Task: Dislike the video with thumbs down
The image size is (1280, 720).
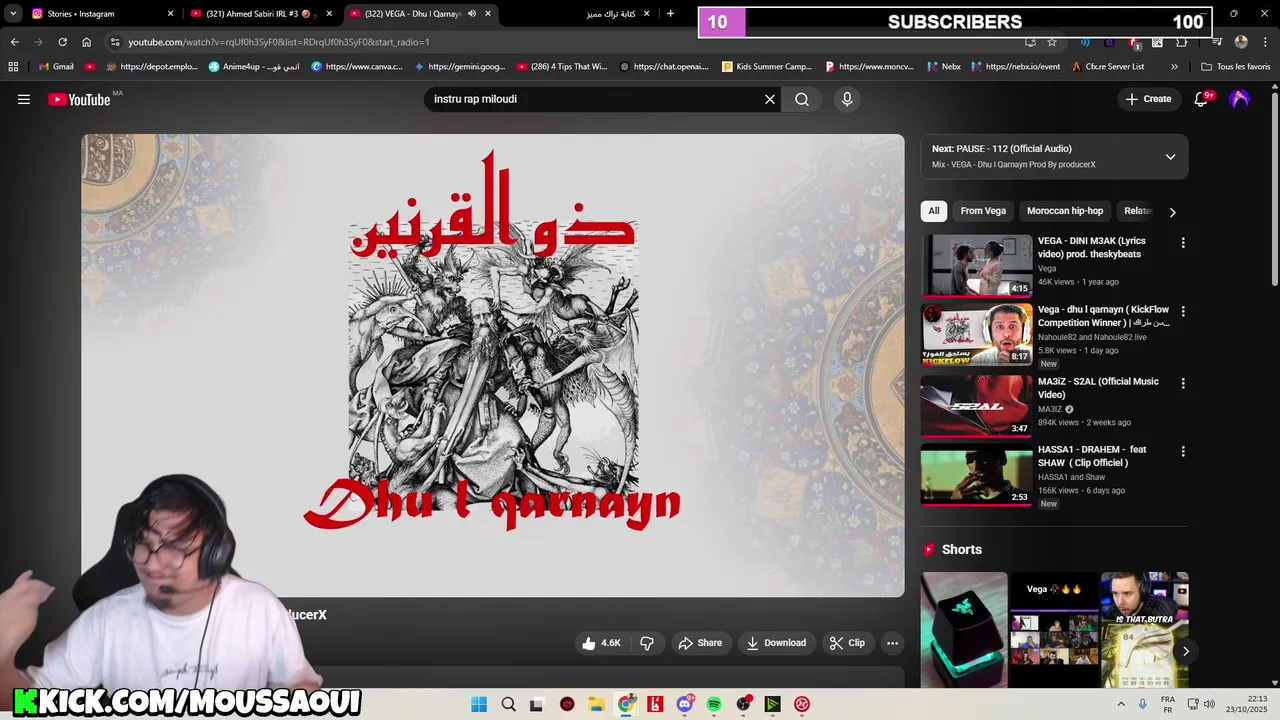Action: 647,643
